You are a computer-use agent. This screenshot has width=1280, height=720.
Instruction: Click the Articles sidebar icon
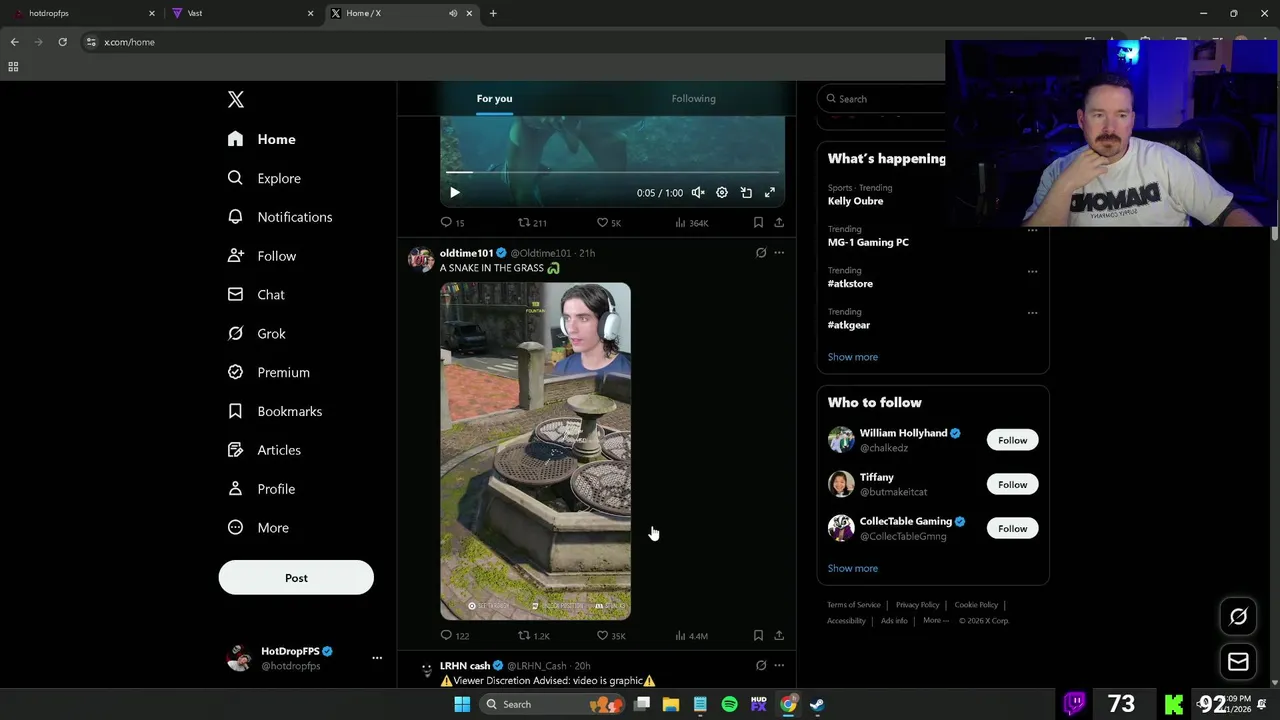(x=235, y=450)
